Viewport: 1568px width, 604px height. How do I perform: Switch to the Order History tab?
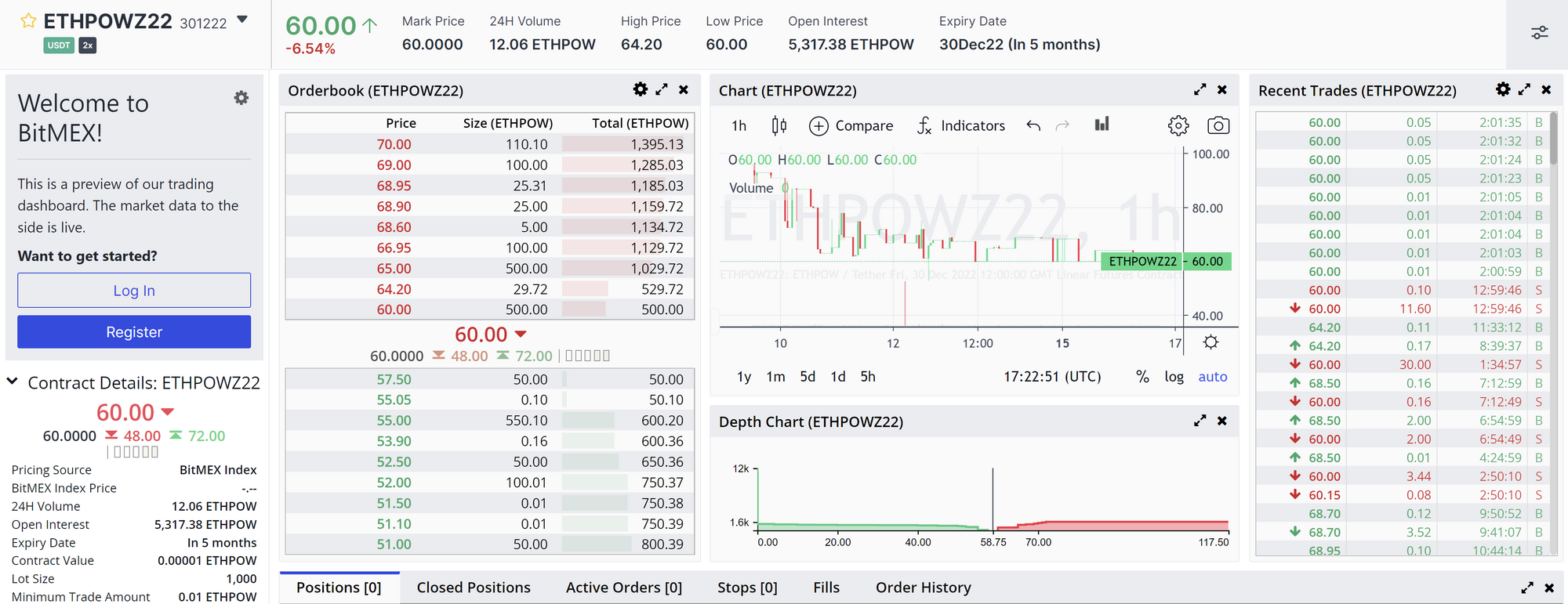point(924,588)
